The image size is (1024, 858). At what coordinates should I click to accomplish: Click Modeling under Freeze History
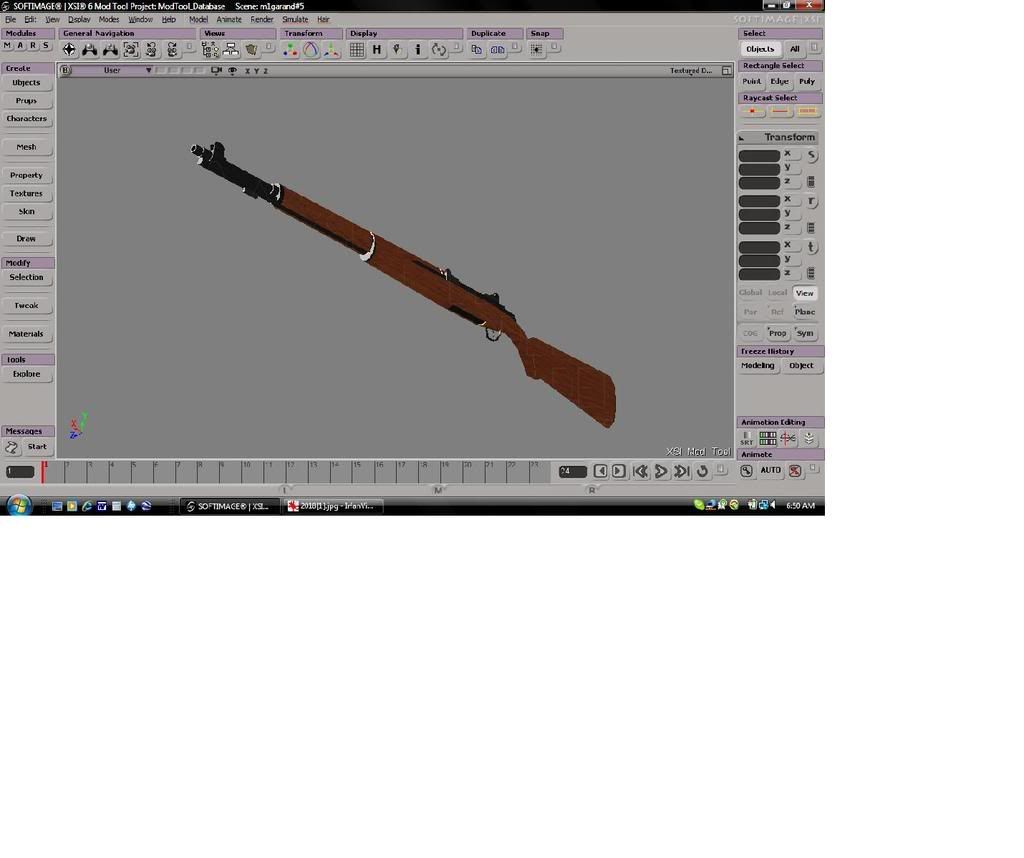point(758,366)
